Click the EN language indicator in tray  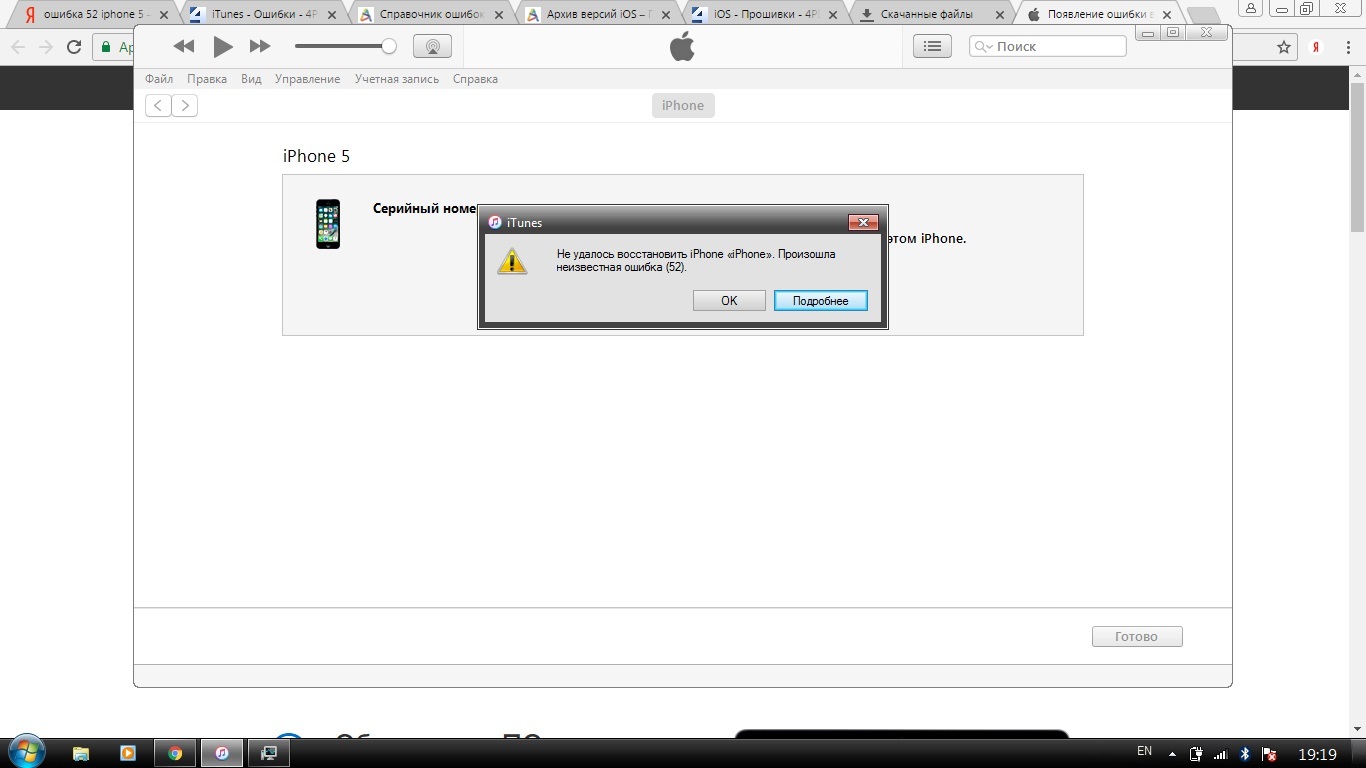coord(1145,751)
